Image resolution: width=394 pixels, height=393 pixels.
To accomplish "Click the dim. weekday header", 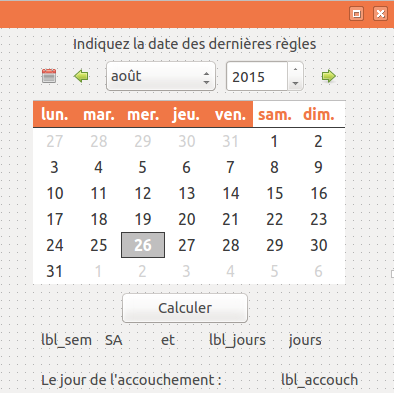I will click(318, 114).
